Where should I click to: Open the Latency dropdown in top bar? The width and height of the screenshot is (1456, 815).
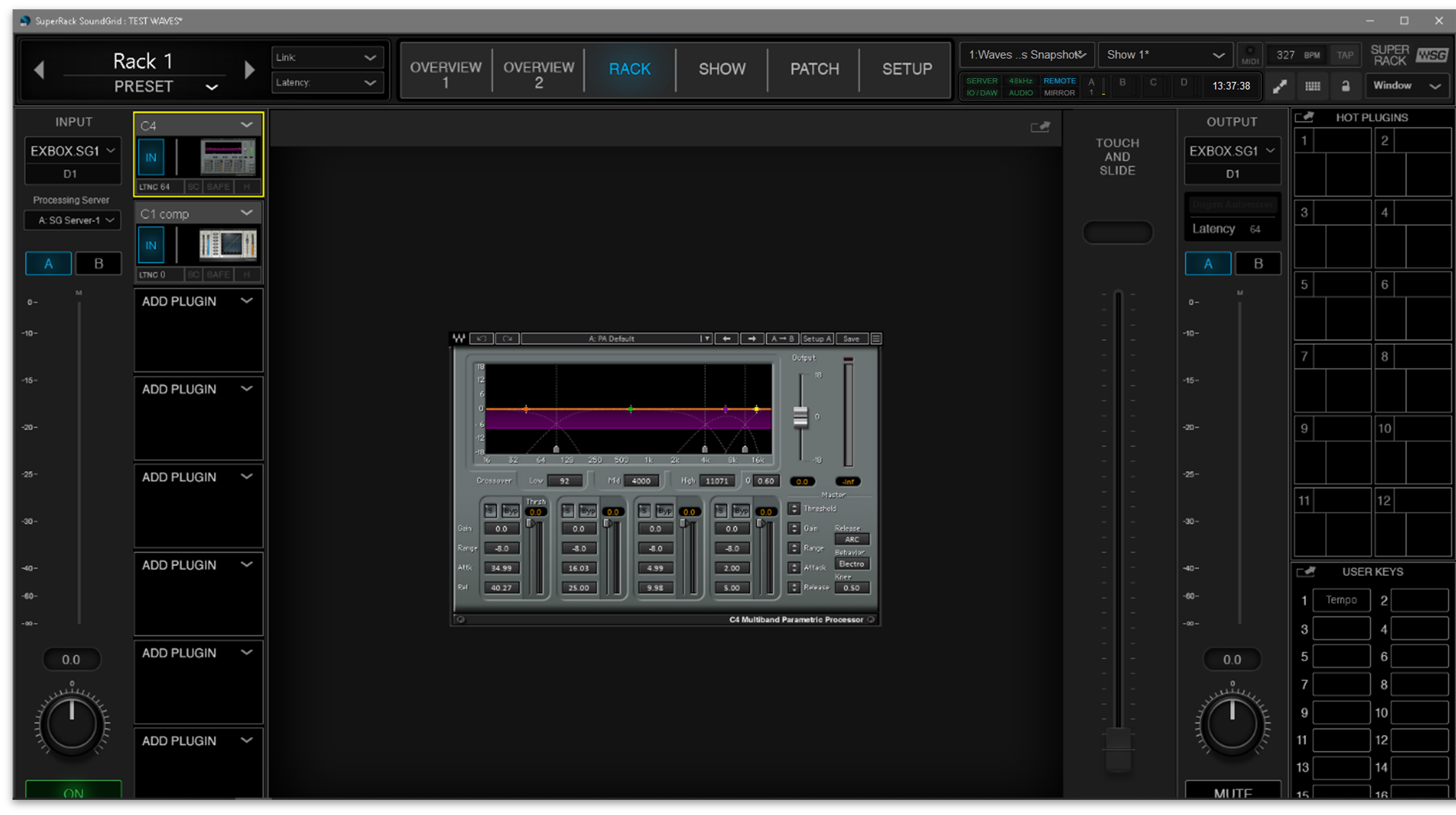pyautogui.click(x=327, y=83)
